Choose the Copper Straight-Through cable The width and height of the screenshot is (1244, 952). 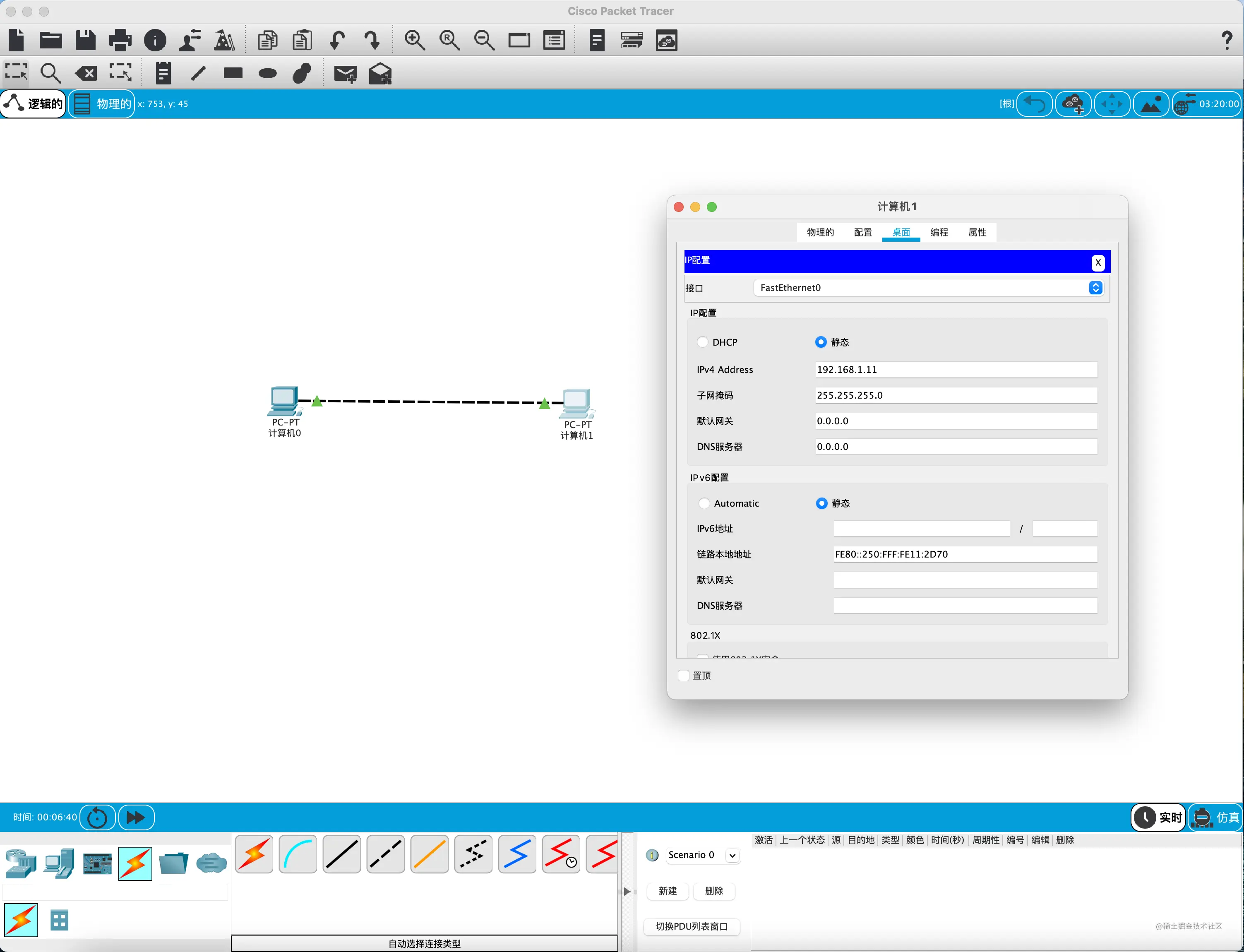click(x=341, y=854)
